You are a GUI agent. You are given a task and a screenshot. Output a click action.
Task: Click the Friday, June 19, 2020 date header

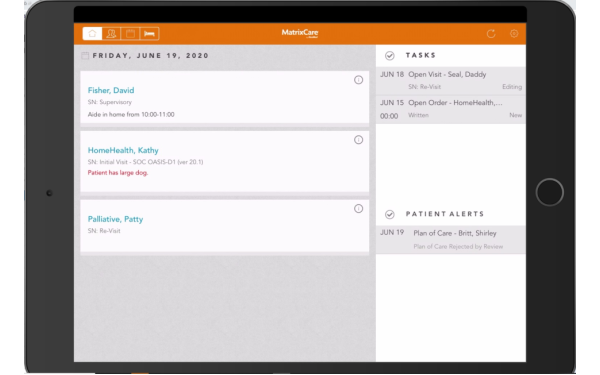150,55
